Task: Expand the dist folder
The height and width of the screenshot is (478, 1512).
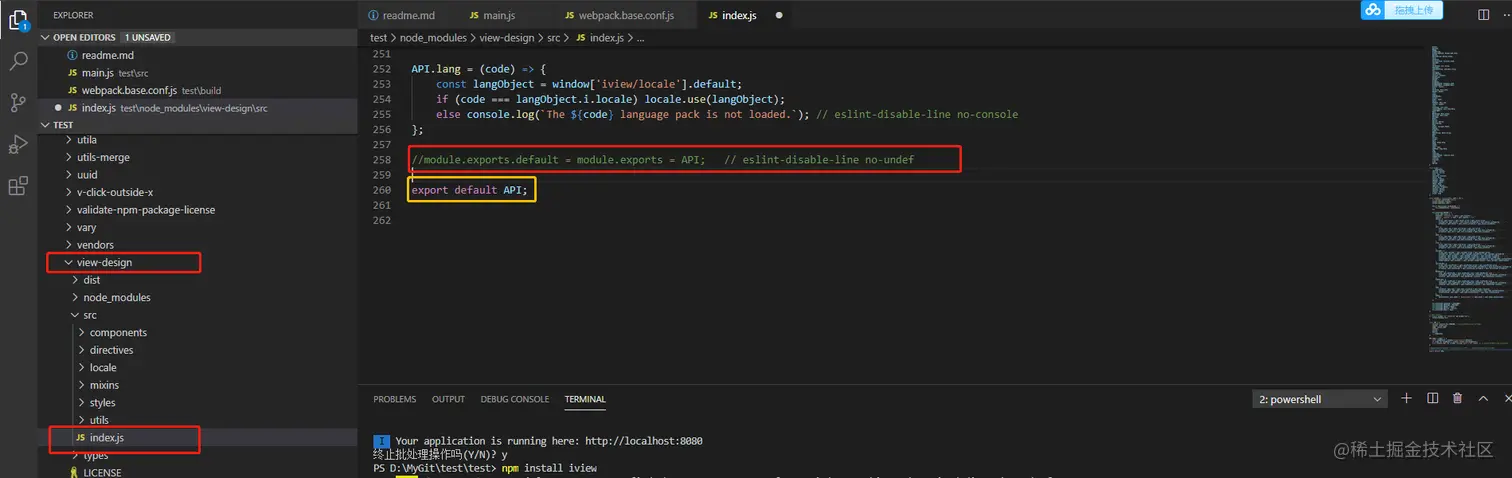Action: 75,280
